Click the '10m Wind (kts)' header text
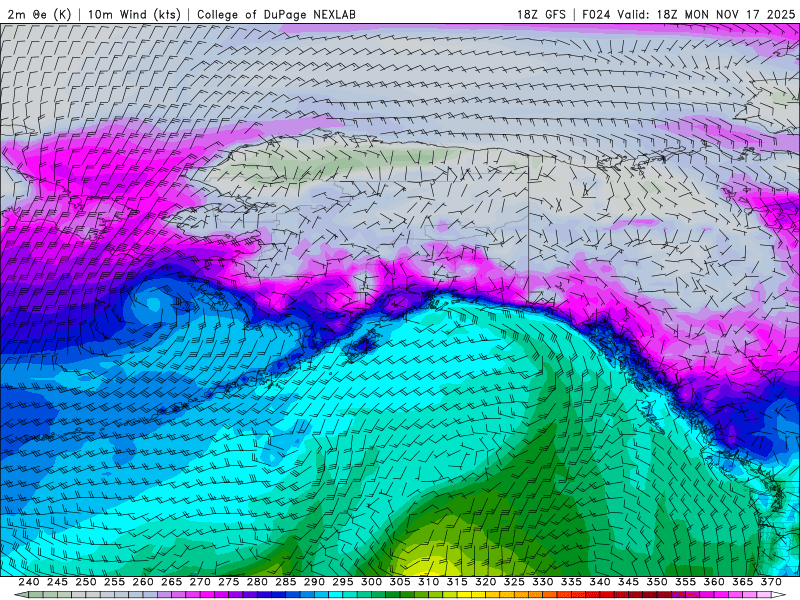The image size is (800, 600). (x=134, y=14)
